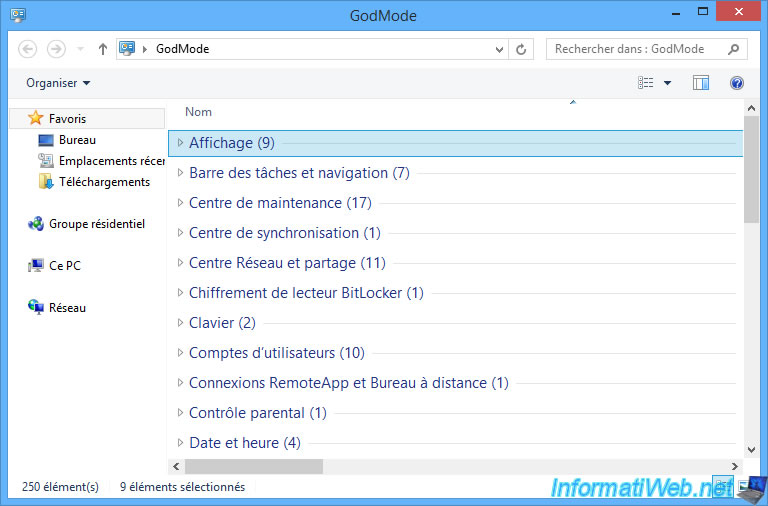Open the address bar history dropdown

pos(500,49)
